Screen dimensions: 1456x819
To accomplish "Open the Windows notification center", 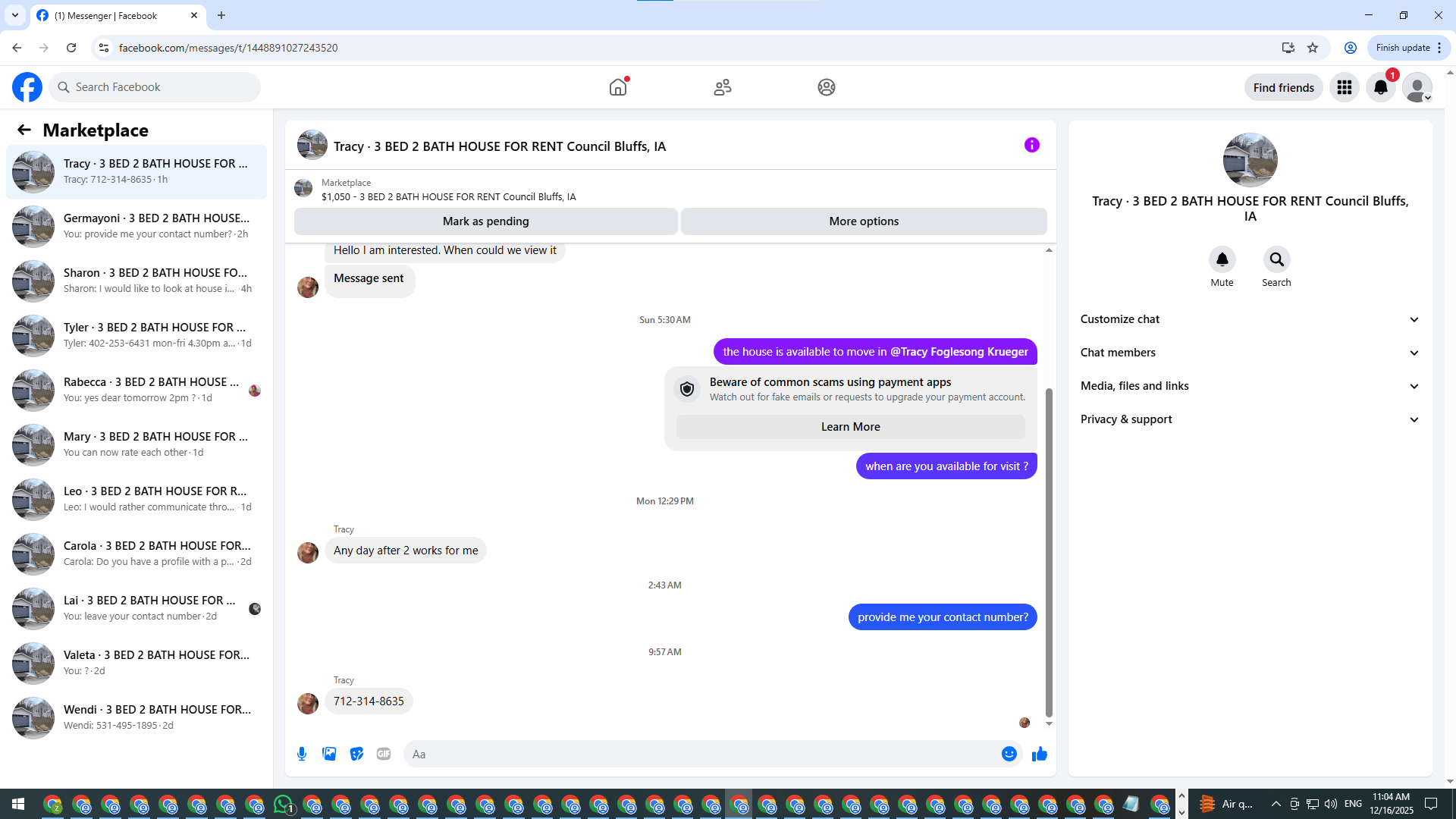I will coord(1431,804).
